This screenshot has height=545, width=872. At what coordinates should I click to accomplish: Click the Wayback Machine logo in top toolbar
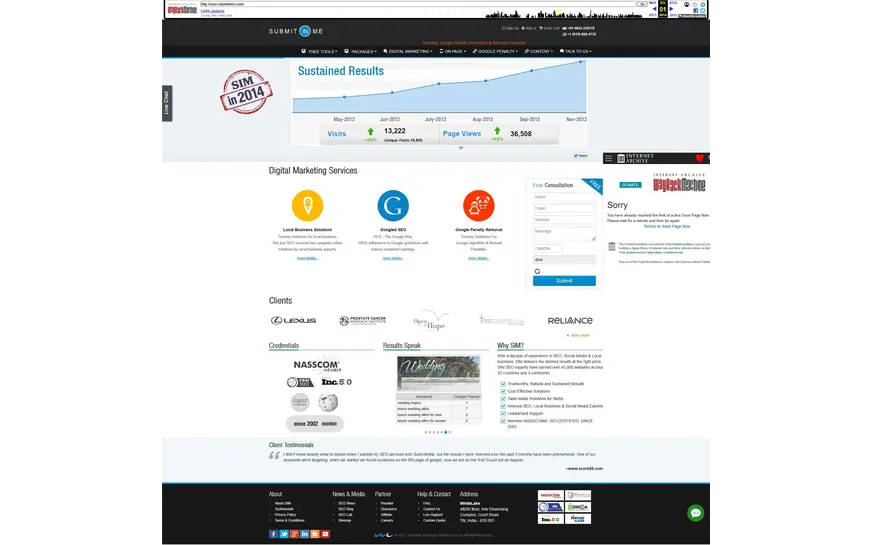(x=182, y=9)
